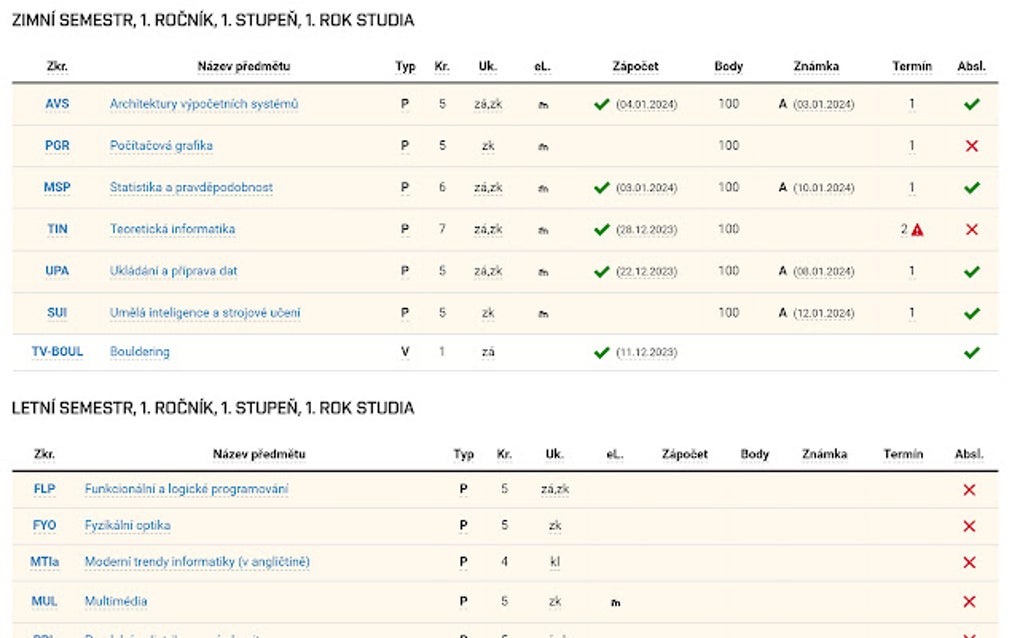Viewport: 1020px width, 638px height.
Task: Click the MTIa course abbreviation
Action: (x=45, y=562)
